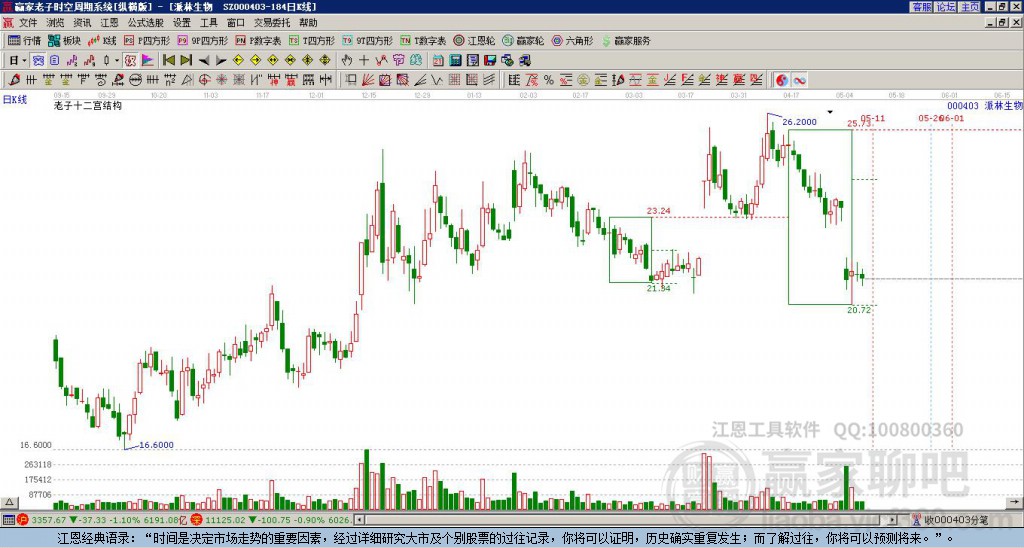Viewport: 1024px width, 548px height.
Task: Click the 沪 Shanghai index status icon
Action: 23,520
